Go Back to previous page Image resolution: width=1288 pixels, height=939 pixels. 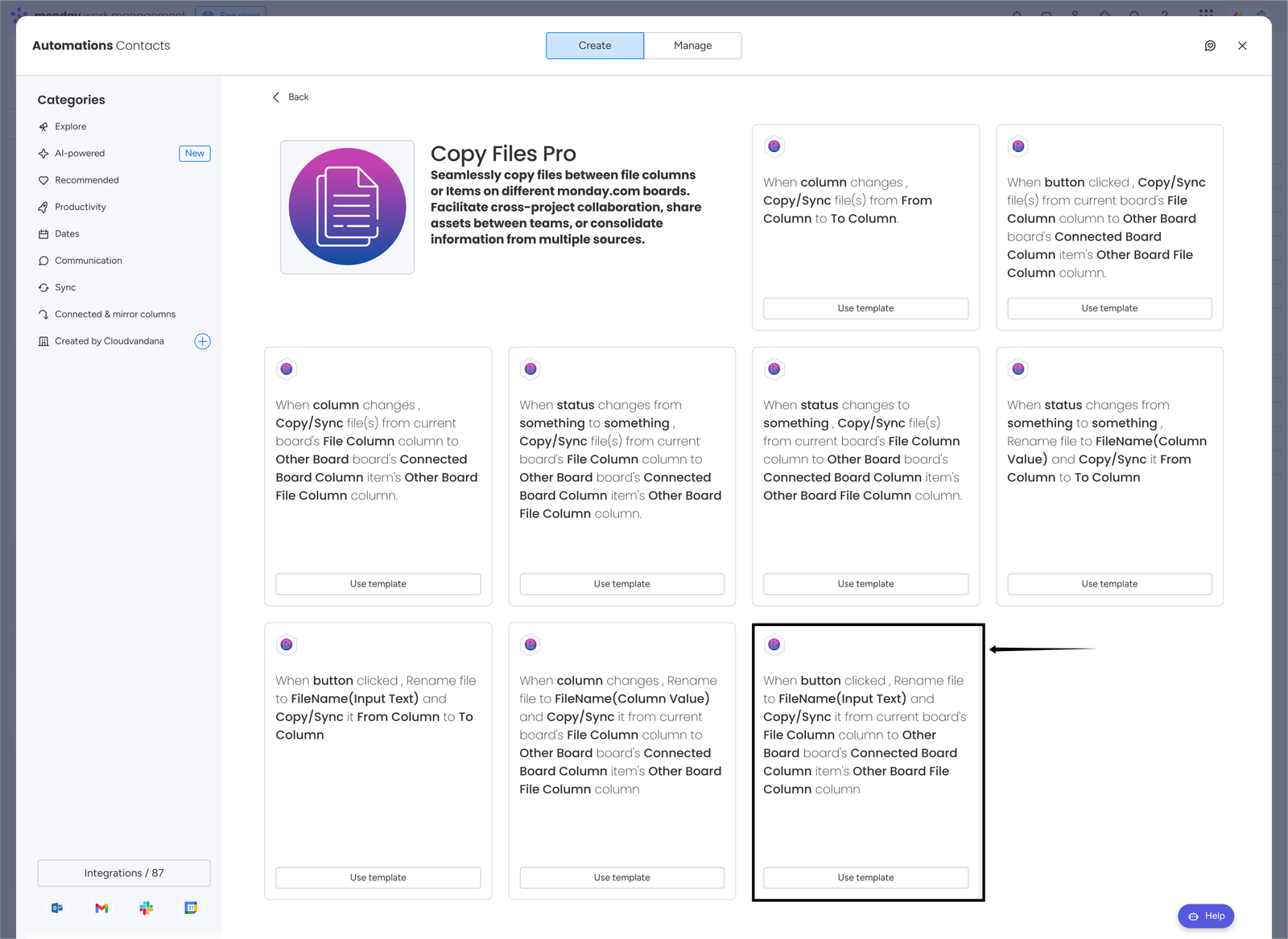[291, 97]
